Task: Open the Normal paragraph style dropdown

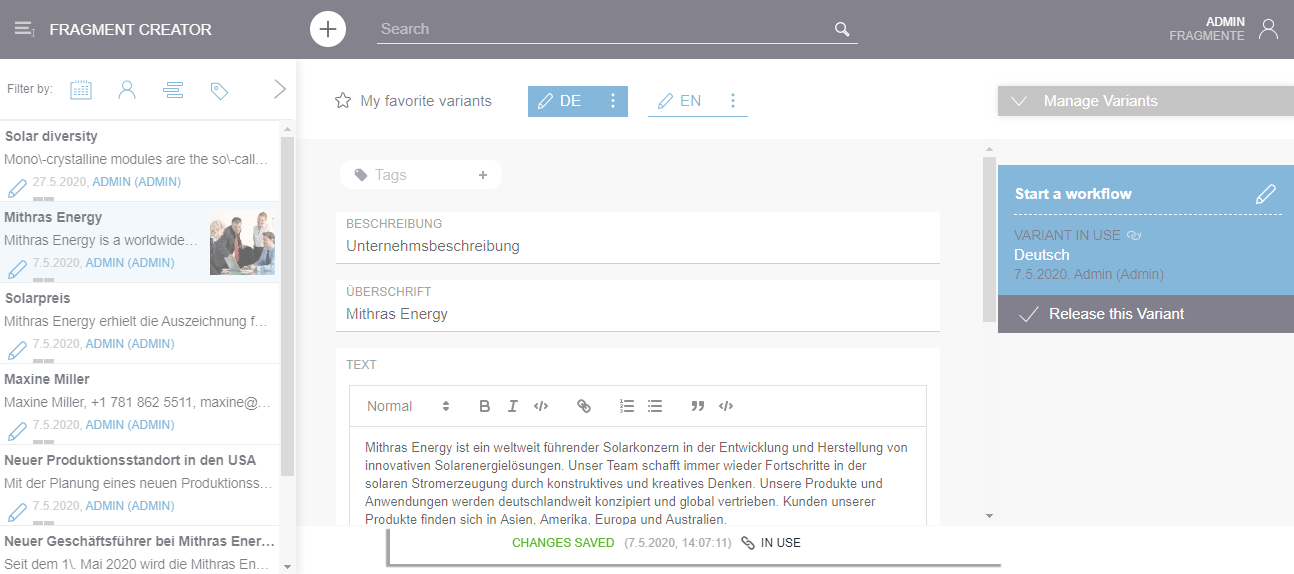Action: coord(408,406)
